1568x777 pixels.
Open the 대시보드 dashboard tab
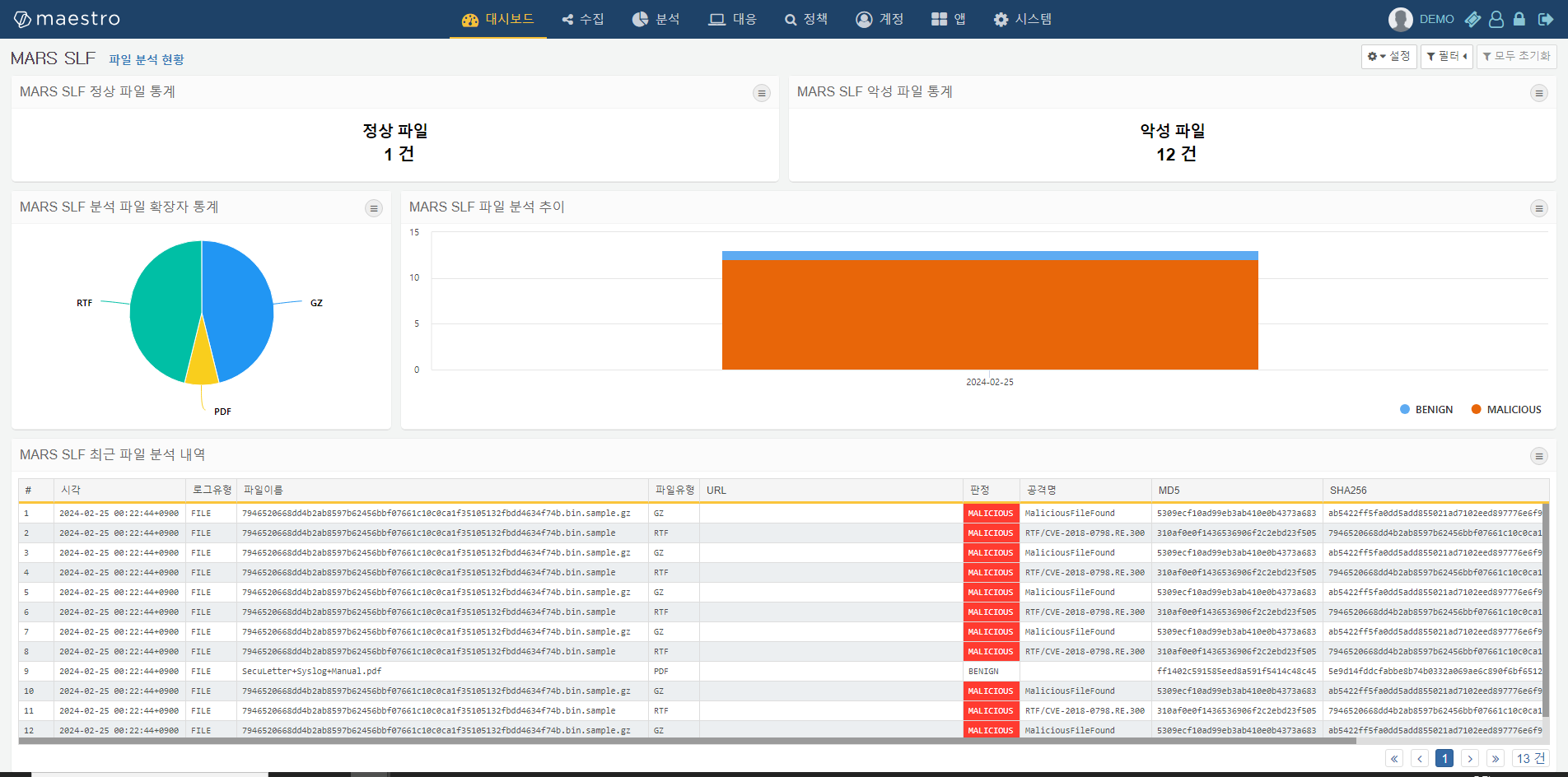[497, 19]
